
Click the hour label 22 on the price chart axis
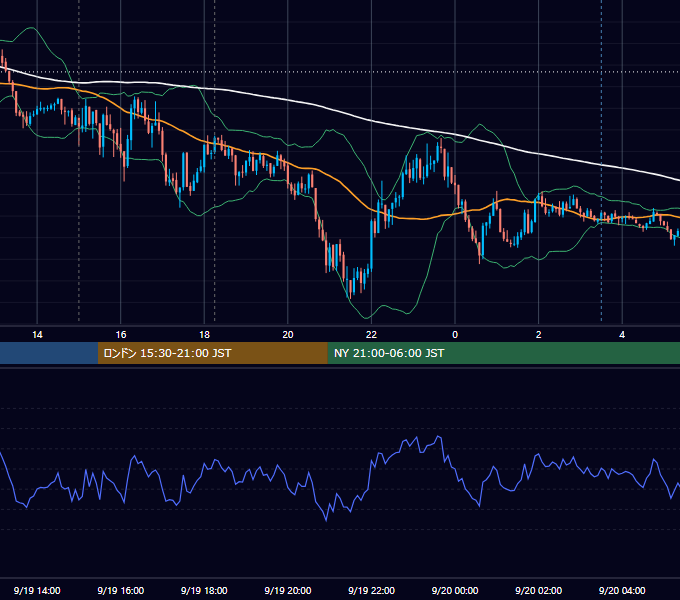pyautogui.click(x=372, y=335)
